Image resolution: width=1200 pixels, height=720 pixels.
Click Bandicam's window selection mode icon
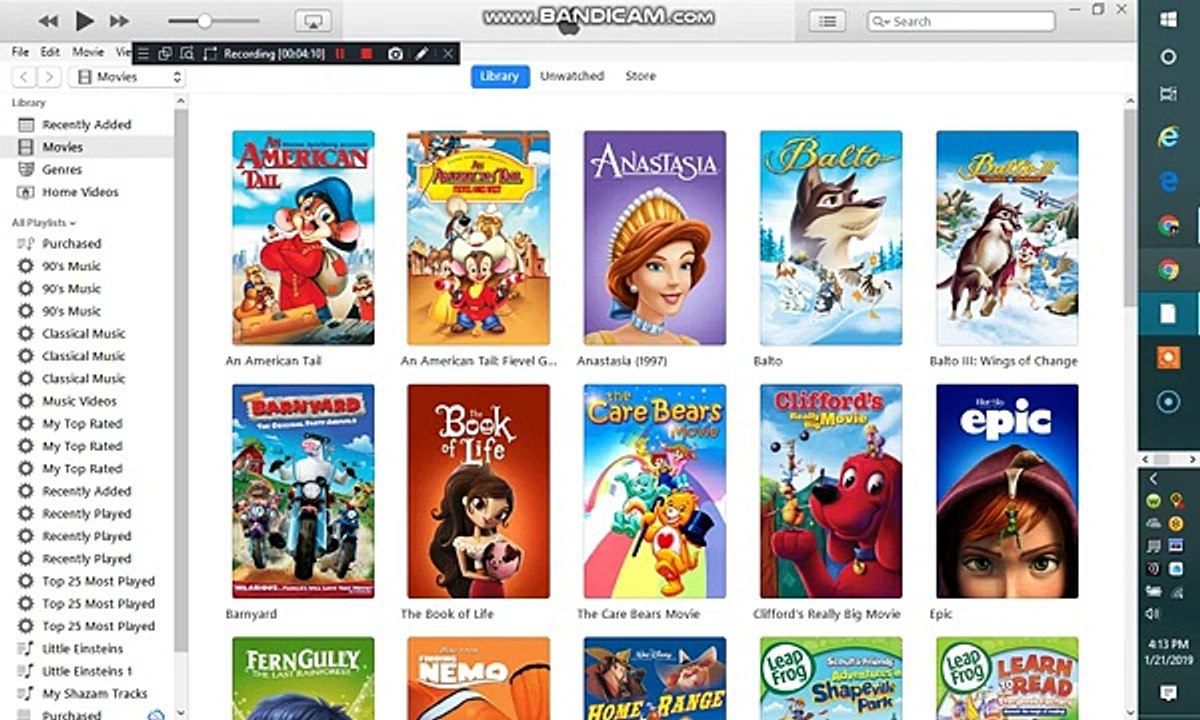click(165, 54)
